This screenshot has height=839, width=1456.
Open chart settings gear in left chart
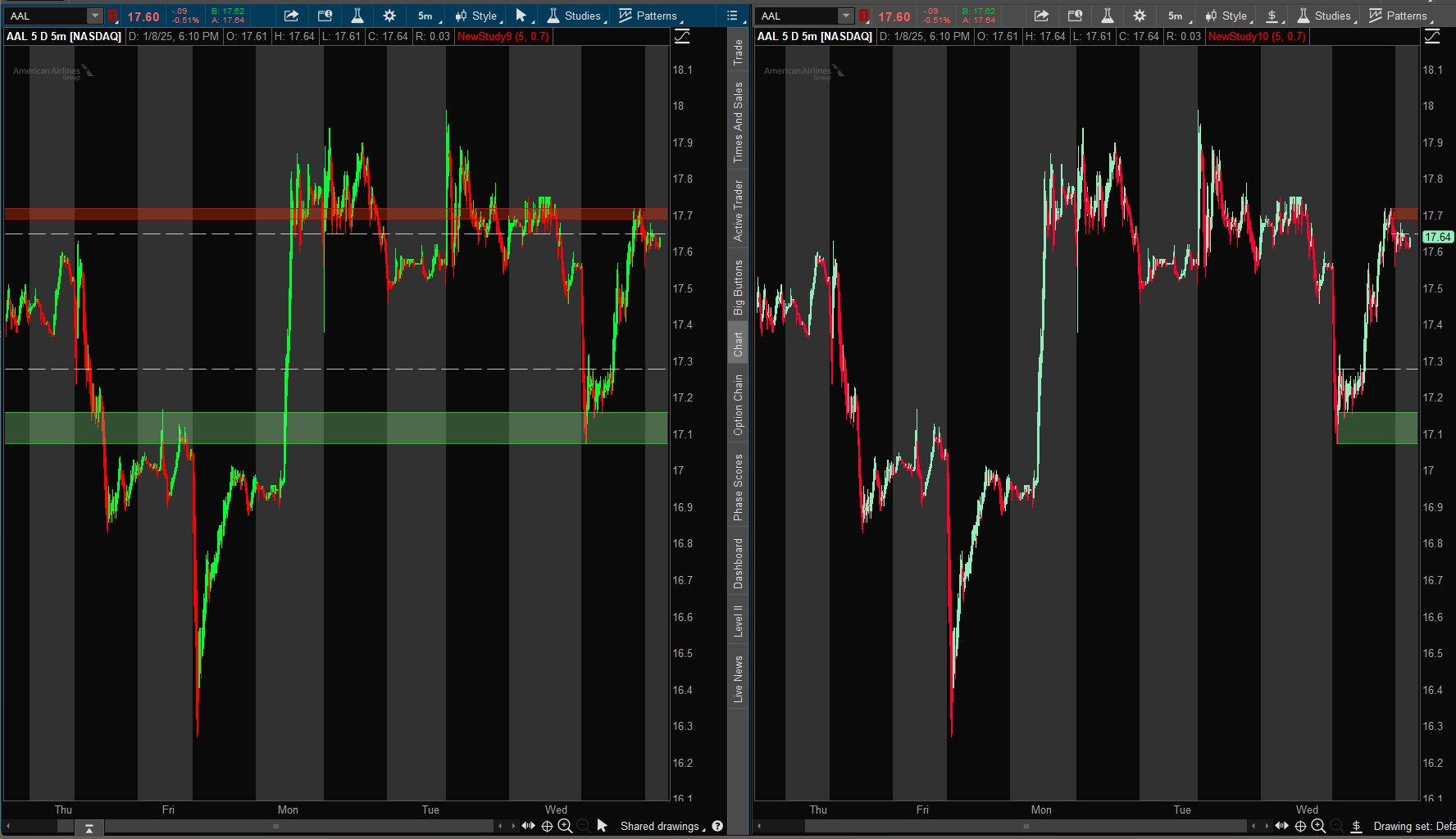point(389,16)
